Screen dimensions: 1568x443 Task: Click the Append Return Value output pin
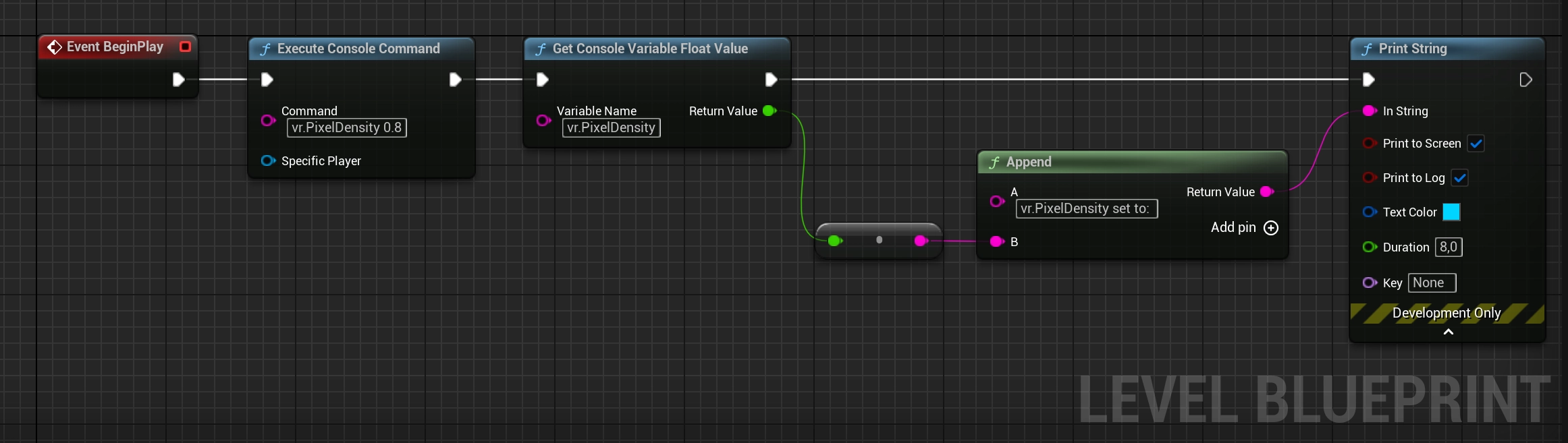click(x=1268, y=191)
